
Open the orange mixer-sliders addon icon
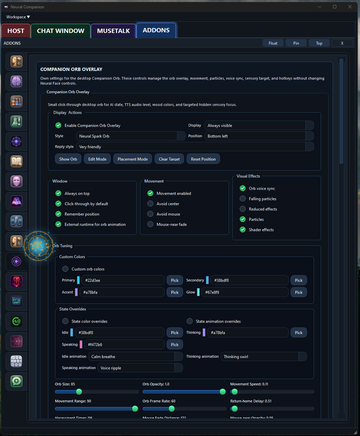coord(16,101)
